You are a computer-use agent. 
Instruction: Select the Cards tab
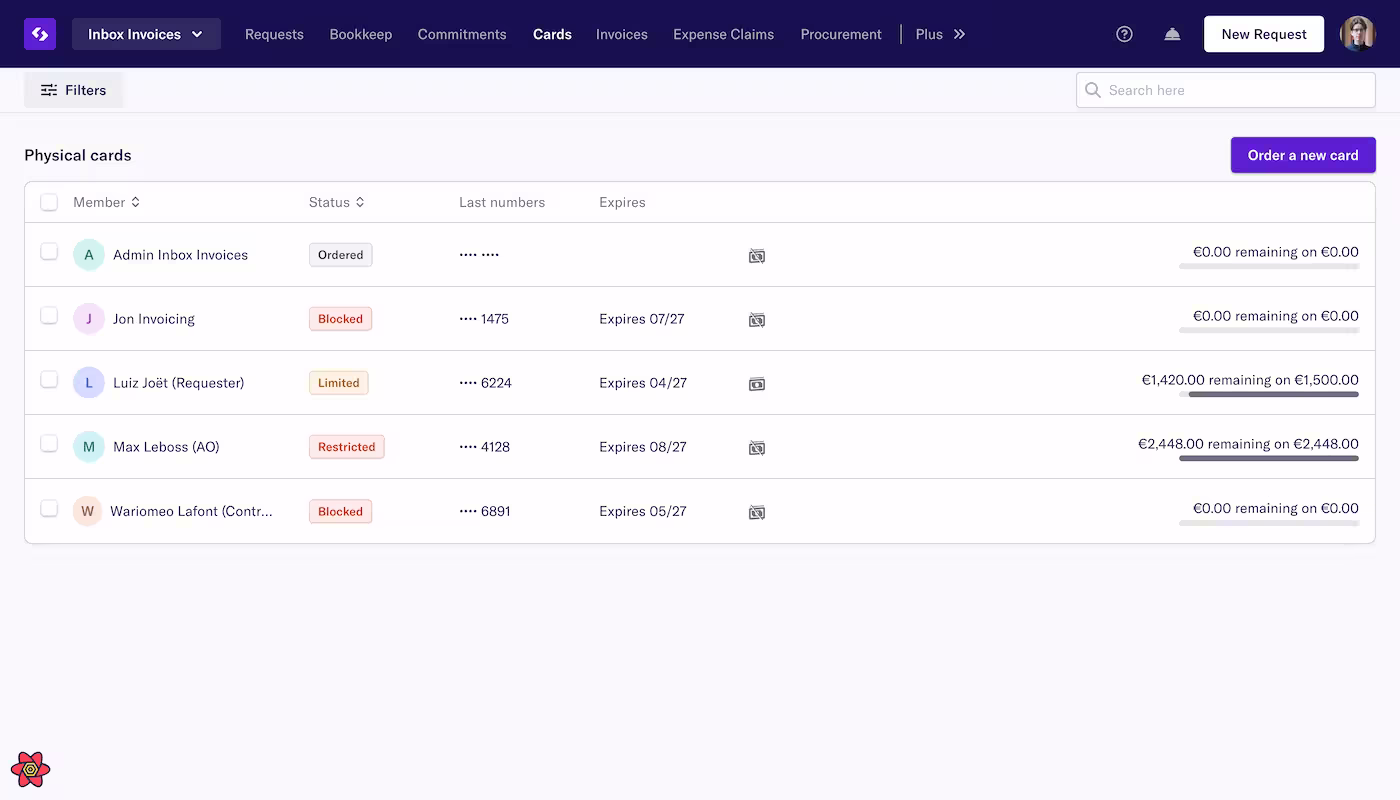coord(552,34)
